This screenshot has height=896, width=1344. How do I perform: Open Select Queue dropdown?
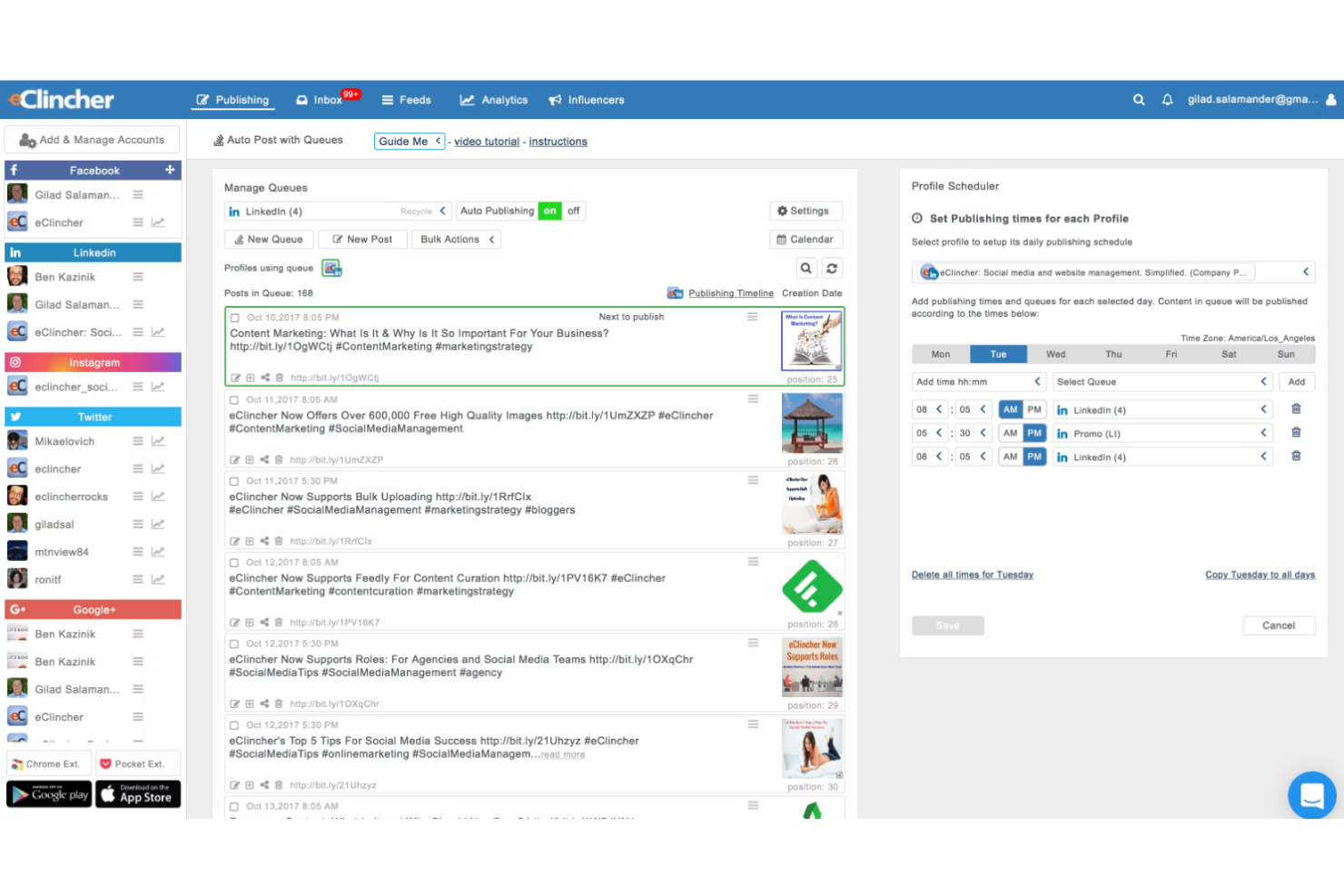point(1162,381)
